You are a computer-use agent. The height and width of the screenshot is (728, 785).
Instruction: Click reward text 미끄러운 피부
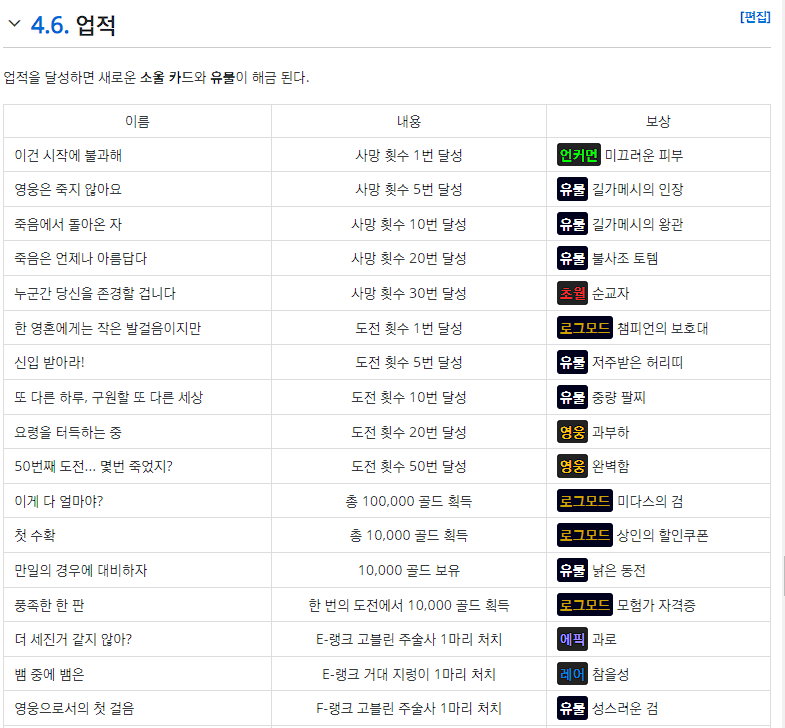coord(644,155)
